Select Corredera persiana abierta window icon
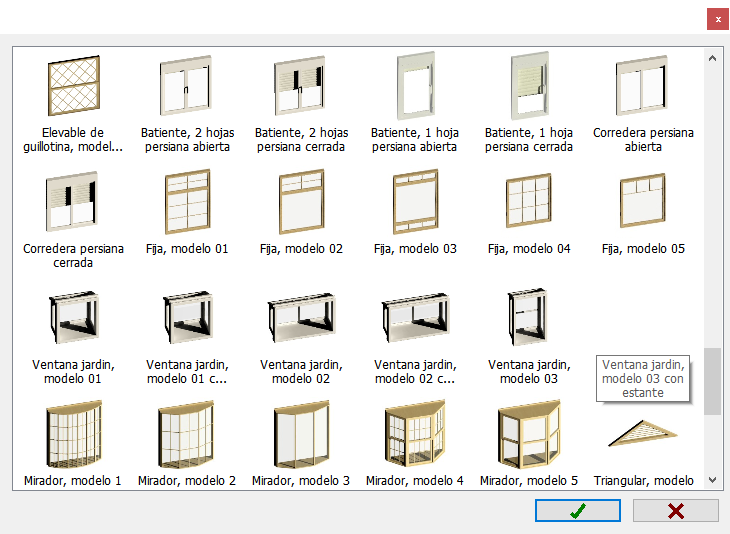 point(642,86)
